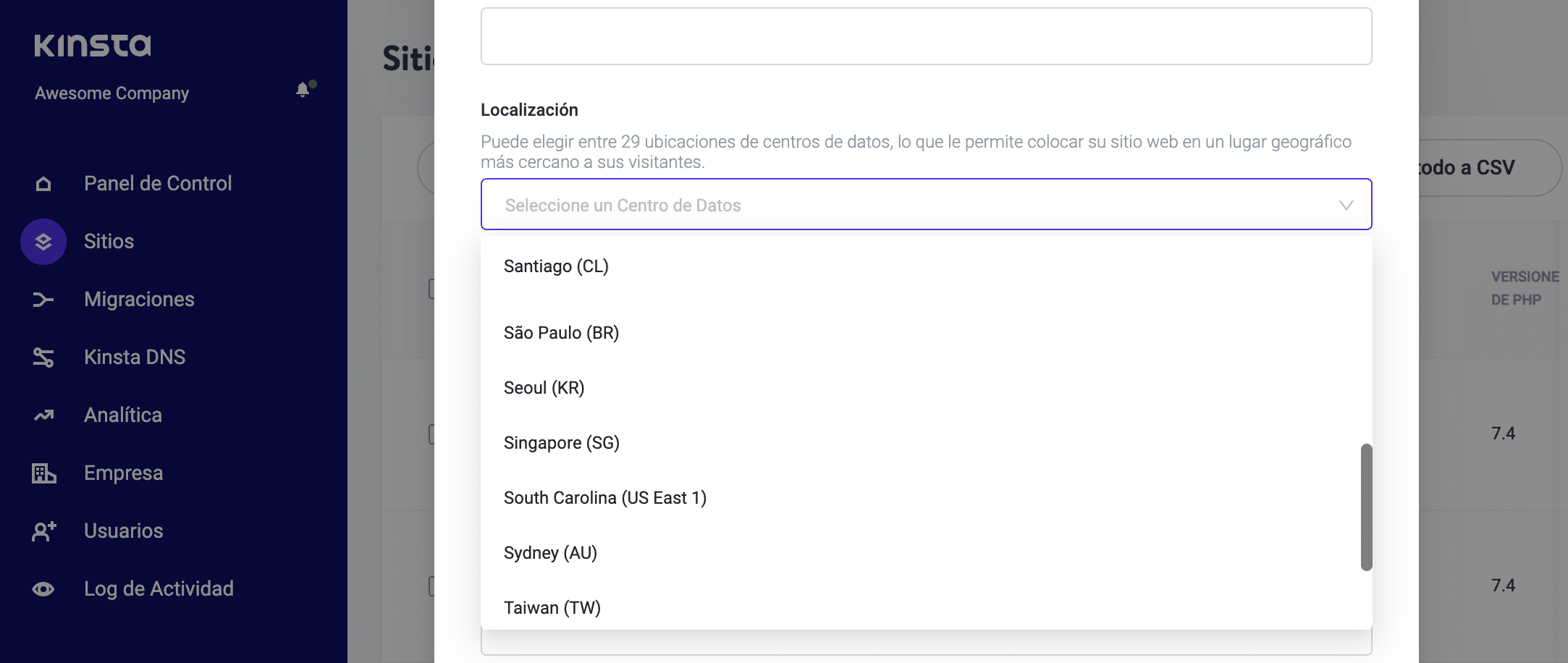
Task: Choose São Paulo (BR) data center
Action: click(561, 333)
